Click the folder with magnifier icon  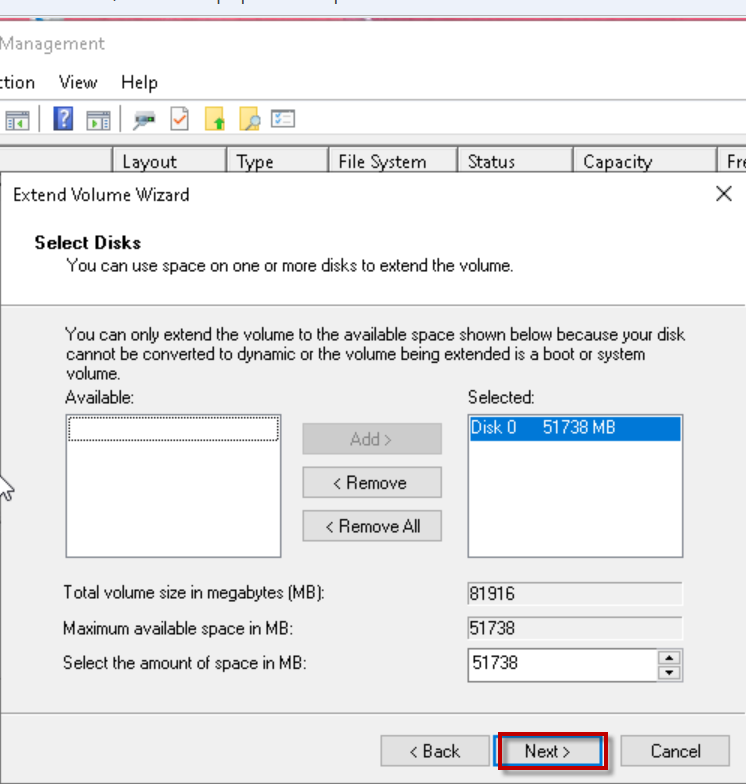(250, 120)
